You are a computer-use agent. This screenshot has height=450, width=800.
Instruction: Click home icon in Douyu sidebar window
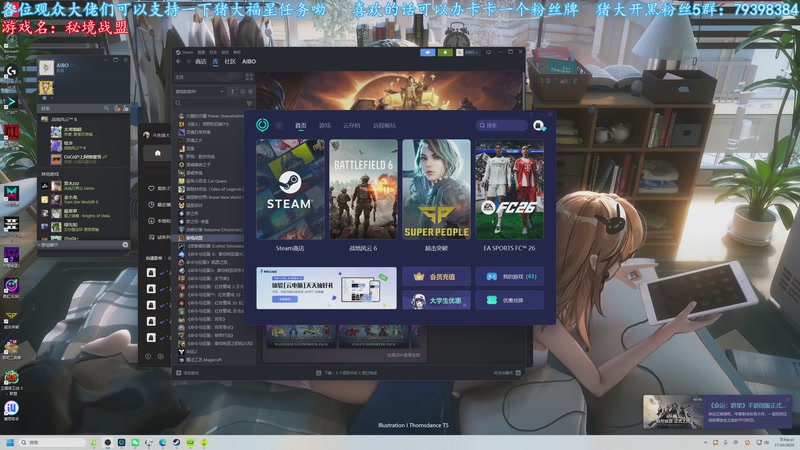tap(158, 154)
